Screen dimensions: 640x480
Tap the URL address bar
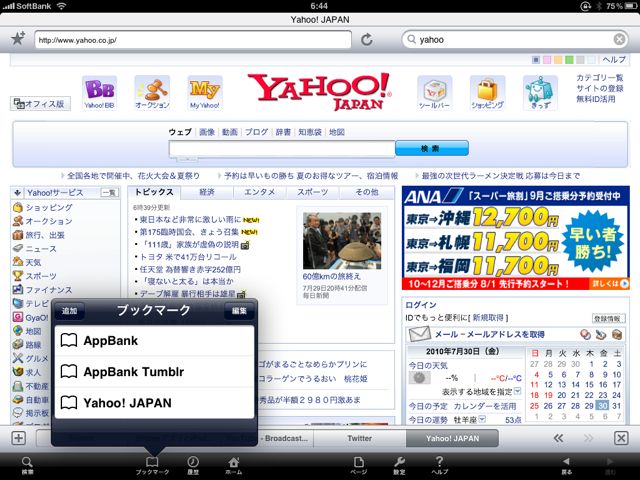tap(193, 40)
